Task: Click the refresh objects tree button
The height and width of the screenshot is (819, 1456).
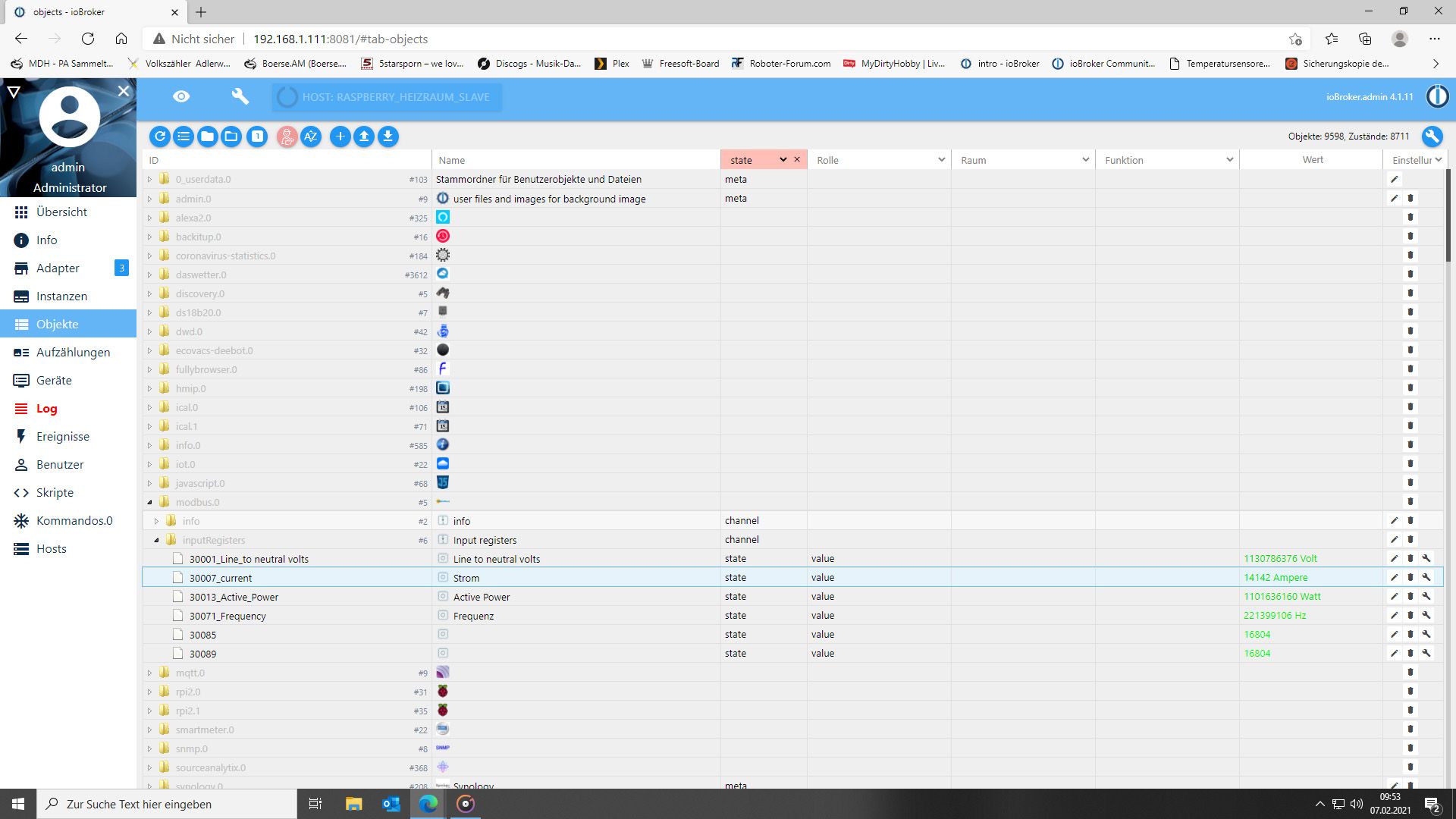Action: [159, 136]
